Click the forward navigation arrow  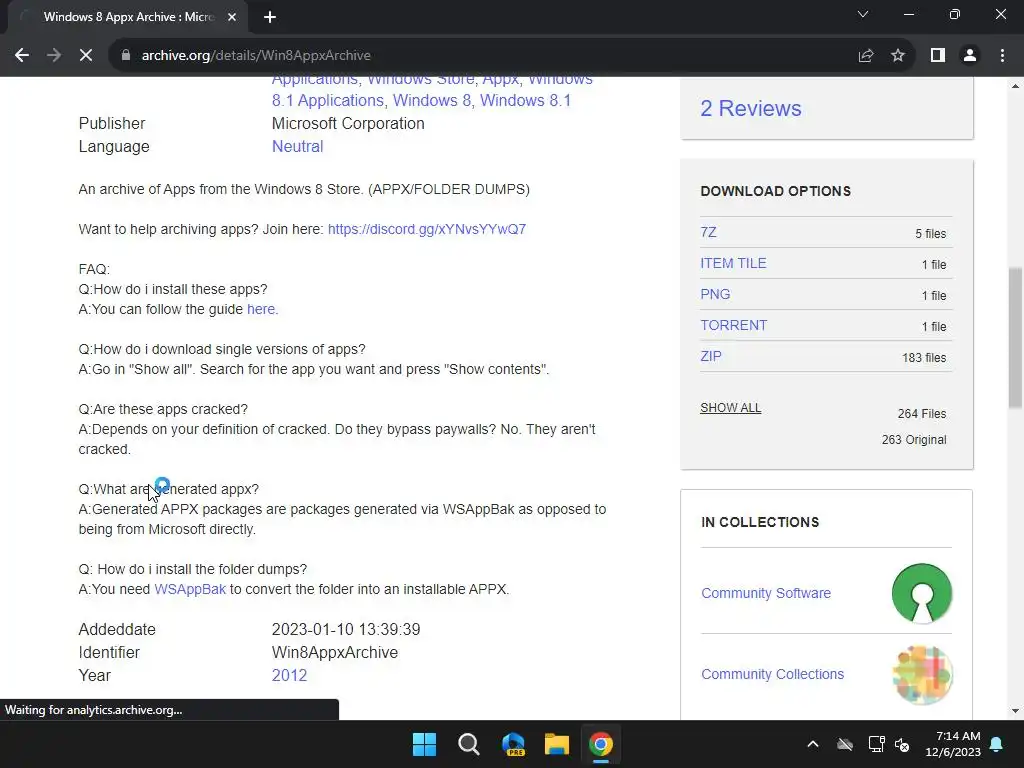tap(54, 56)
